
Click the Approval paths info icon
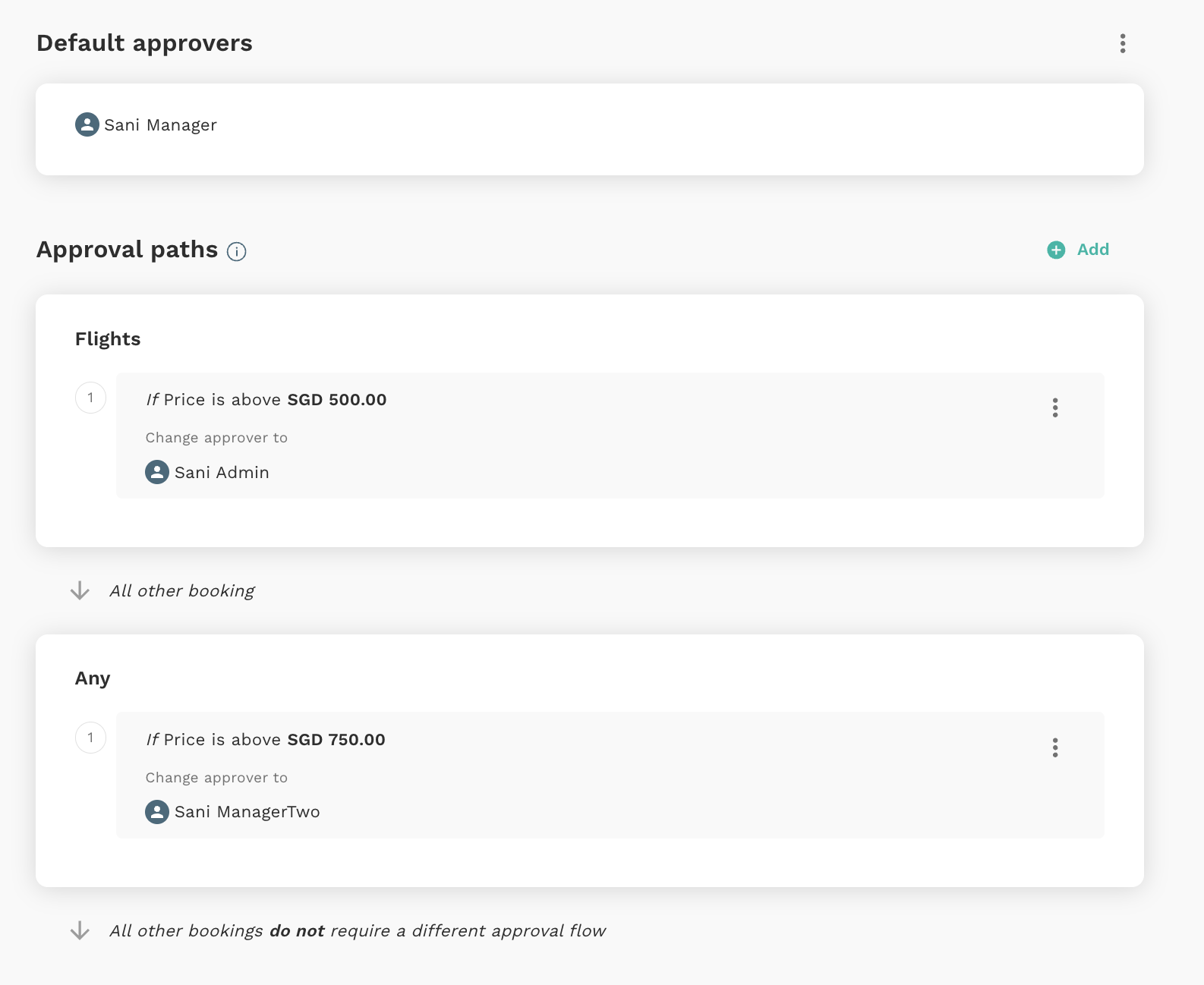point(237,252)
